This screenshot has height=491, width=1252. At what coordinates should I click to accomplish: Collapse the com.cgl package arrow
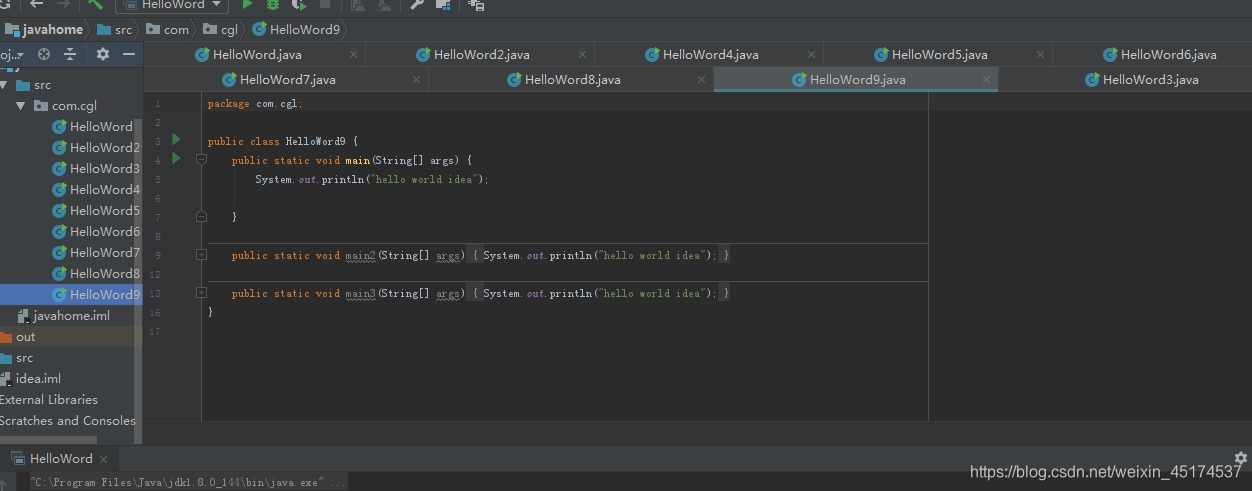click(x=21, y=105)
